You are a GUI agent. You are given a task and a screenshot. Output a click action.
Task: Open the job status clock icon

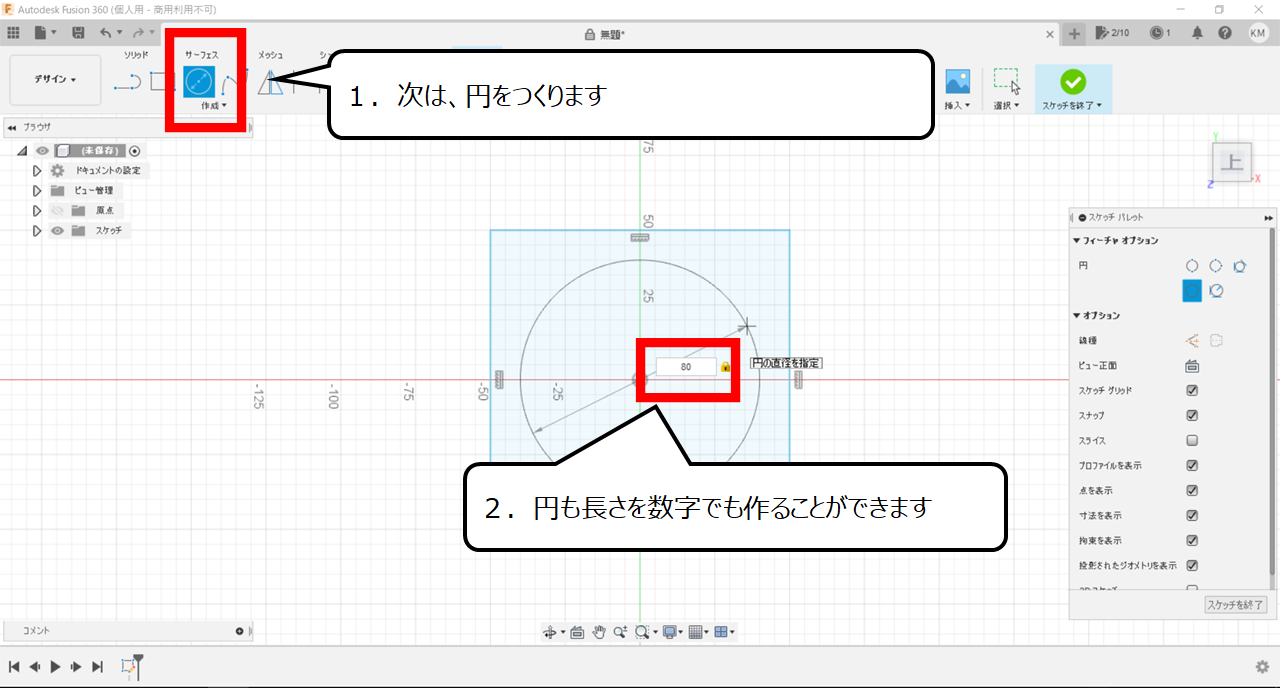[1160, 33]
